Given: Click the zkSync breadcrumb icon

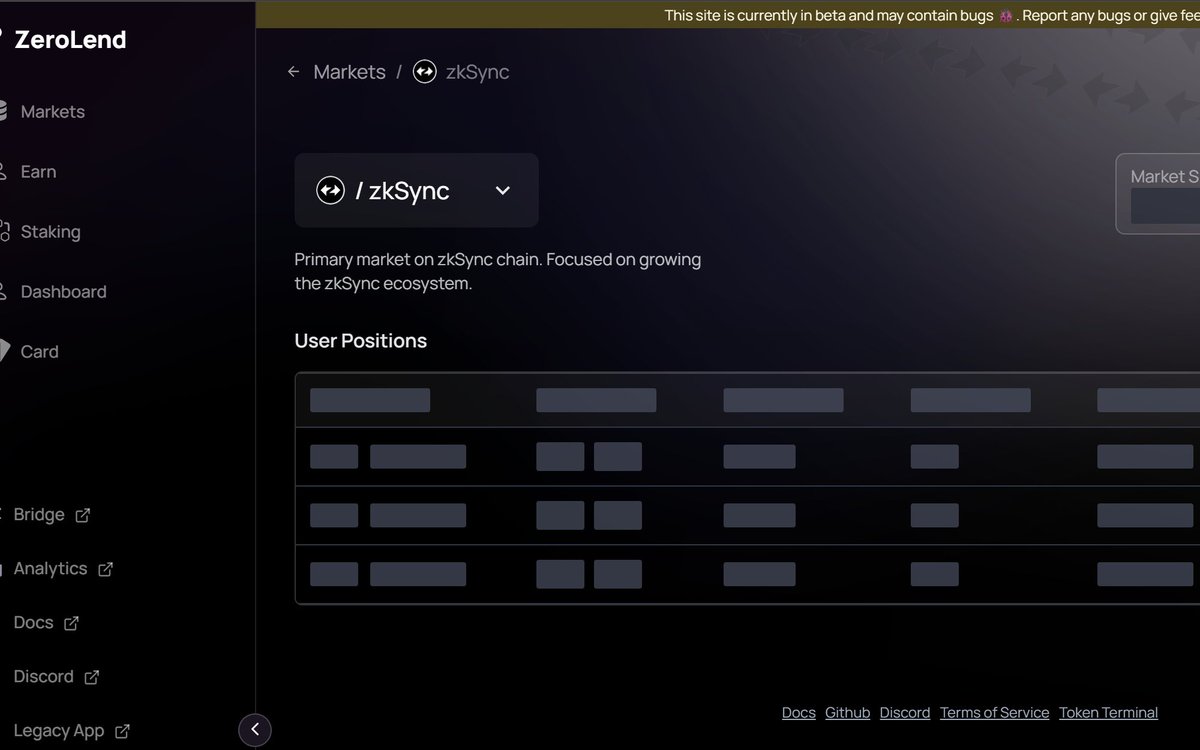Looking at the screenshot, I should click(425, 72).
